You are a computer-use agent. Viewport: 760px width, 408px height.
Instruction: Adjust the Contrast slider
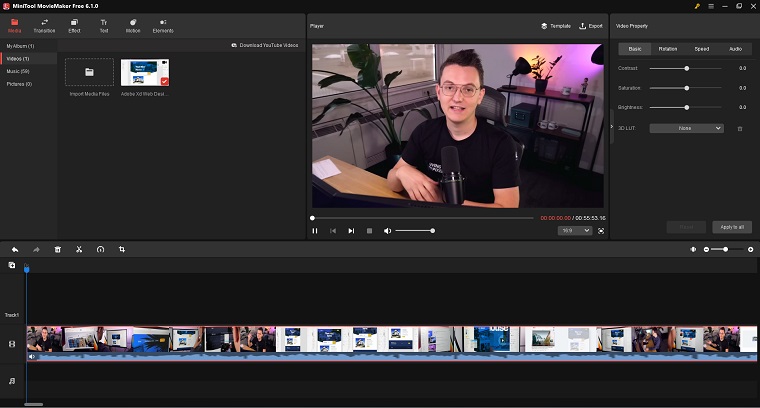(686, 68)
